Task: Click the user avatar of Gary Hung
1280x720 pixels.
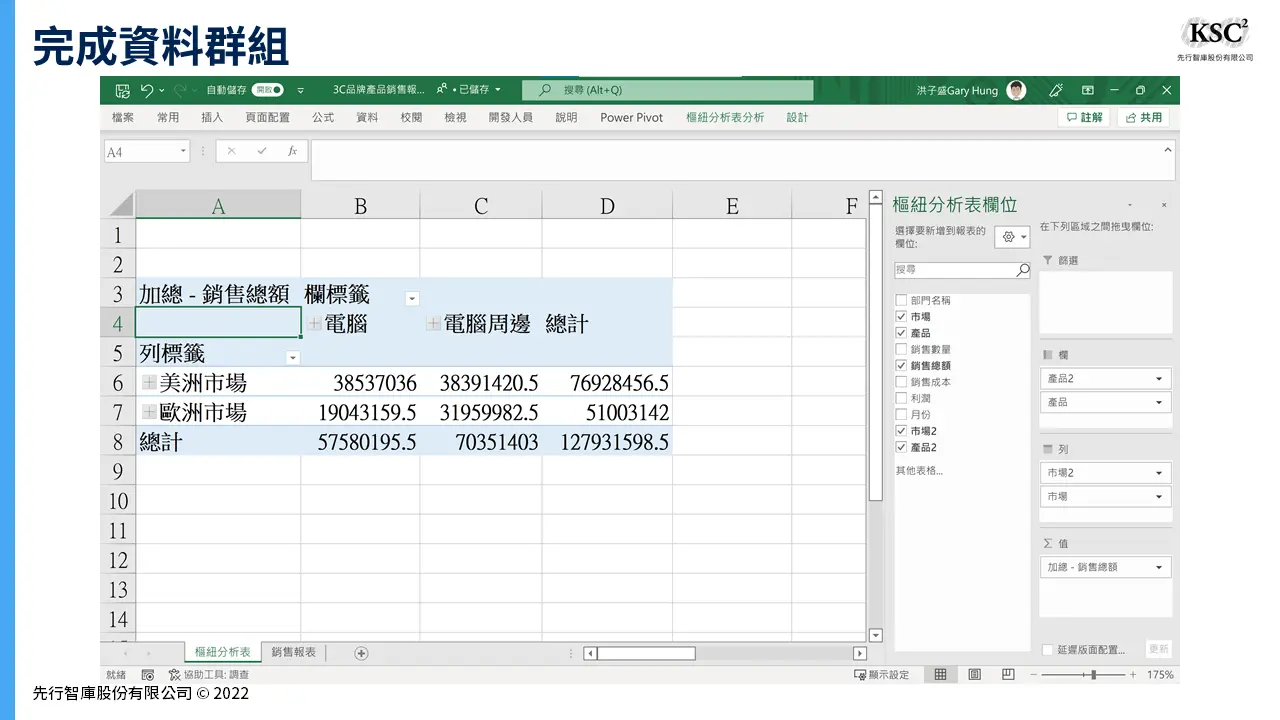Action: [x=1016, y=90]
